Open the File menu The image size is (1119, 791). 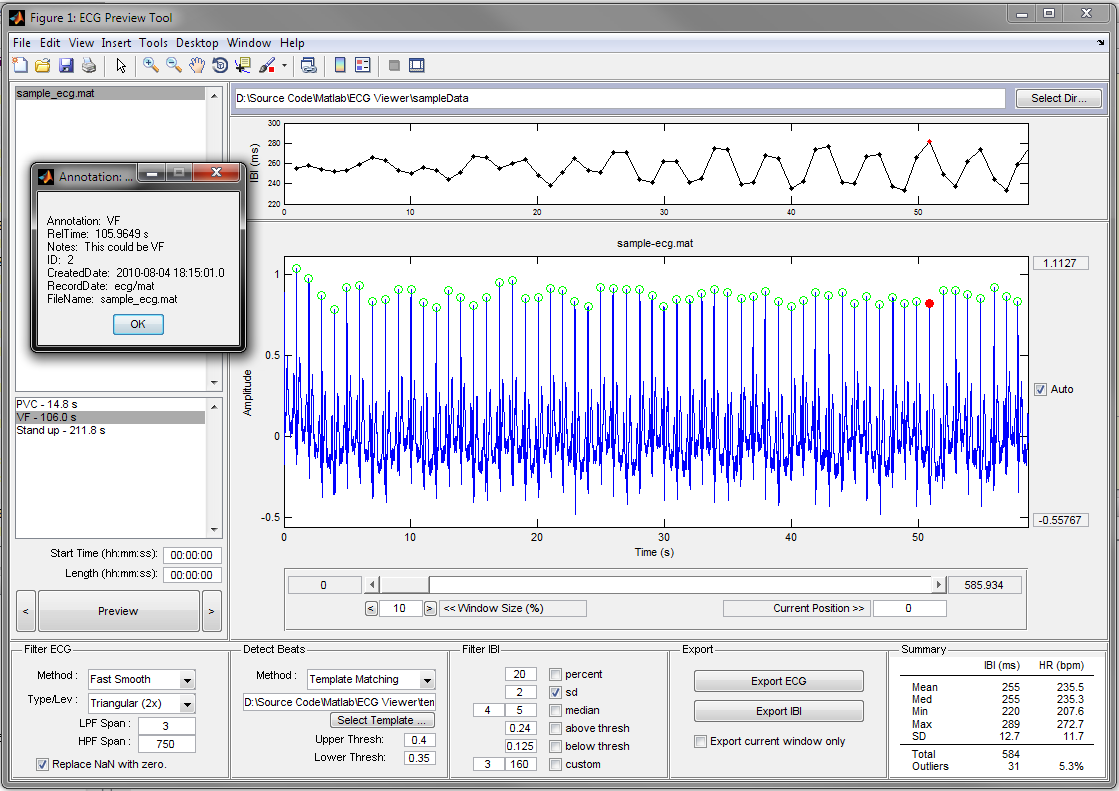tap(21, 43)
